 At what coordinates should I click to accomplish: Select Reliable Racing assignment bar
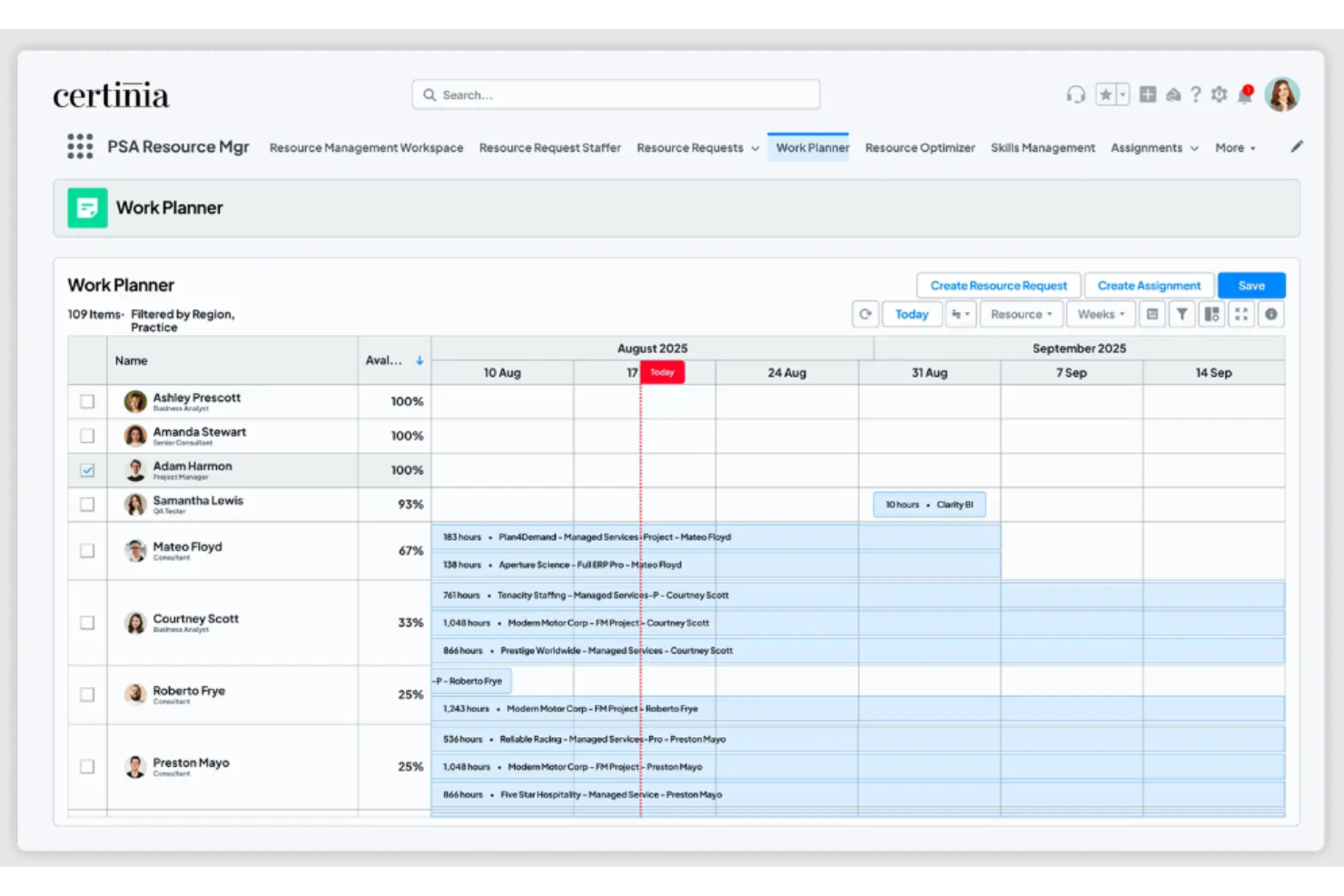click(858, 739)
